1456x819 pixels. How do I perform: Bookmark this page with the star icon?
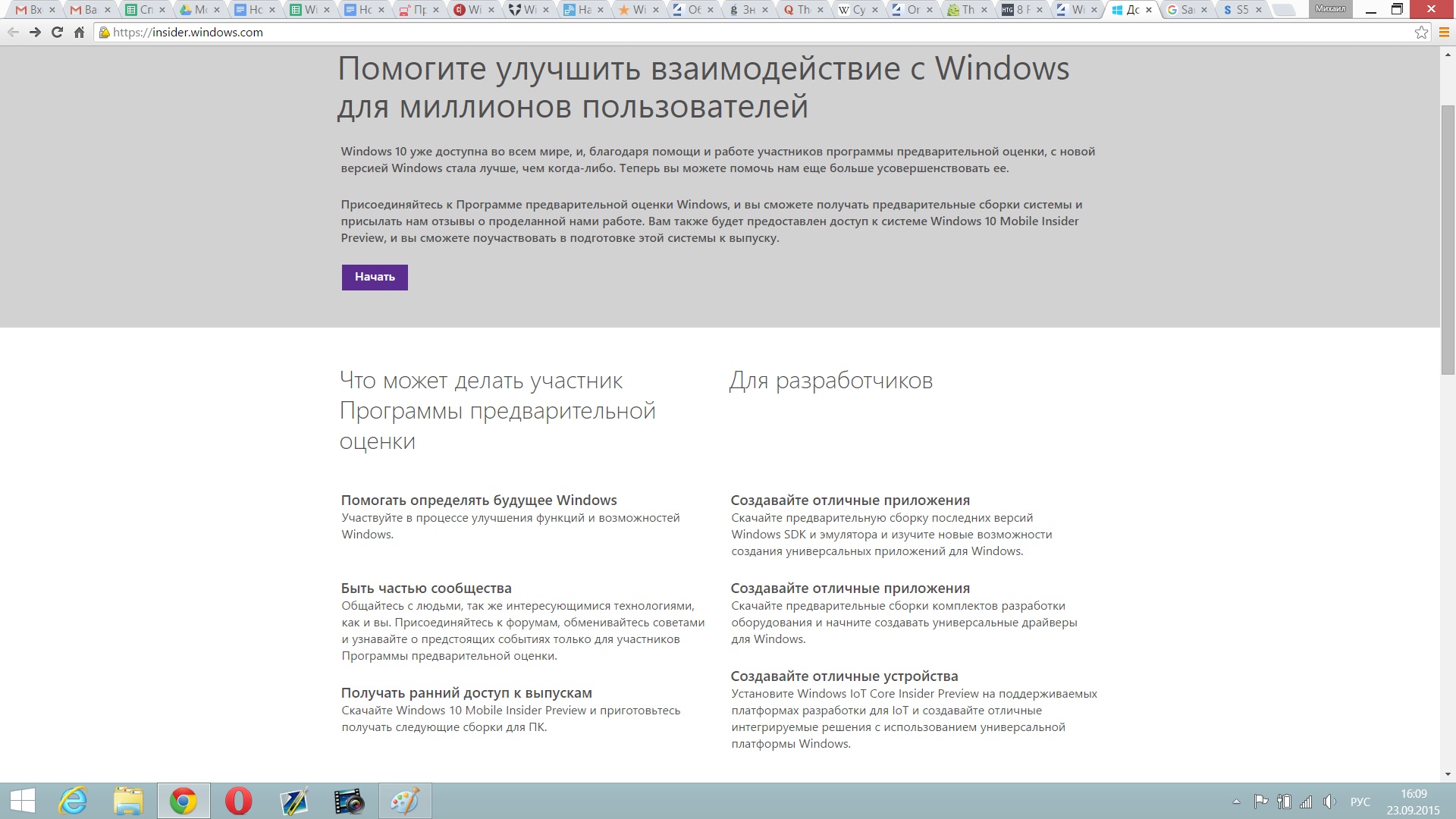pos(1421,33)
